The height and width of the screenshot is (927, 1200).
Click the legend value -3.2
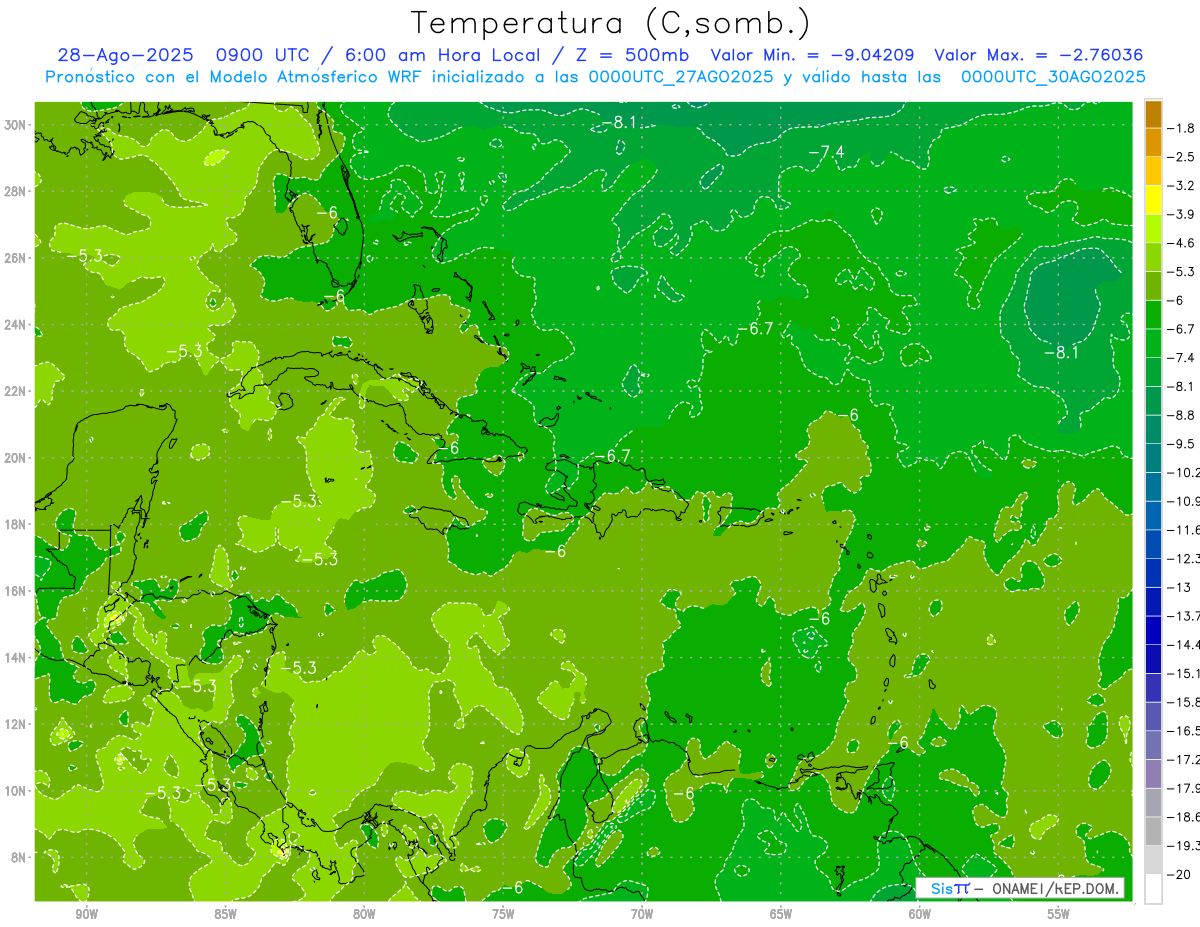coord(1181,186)
